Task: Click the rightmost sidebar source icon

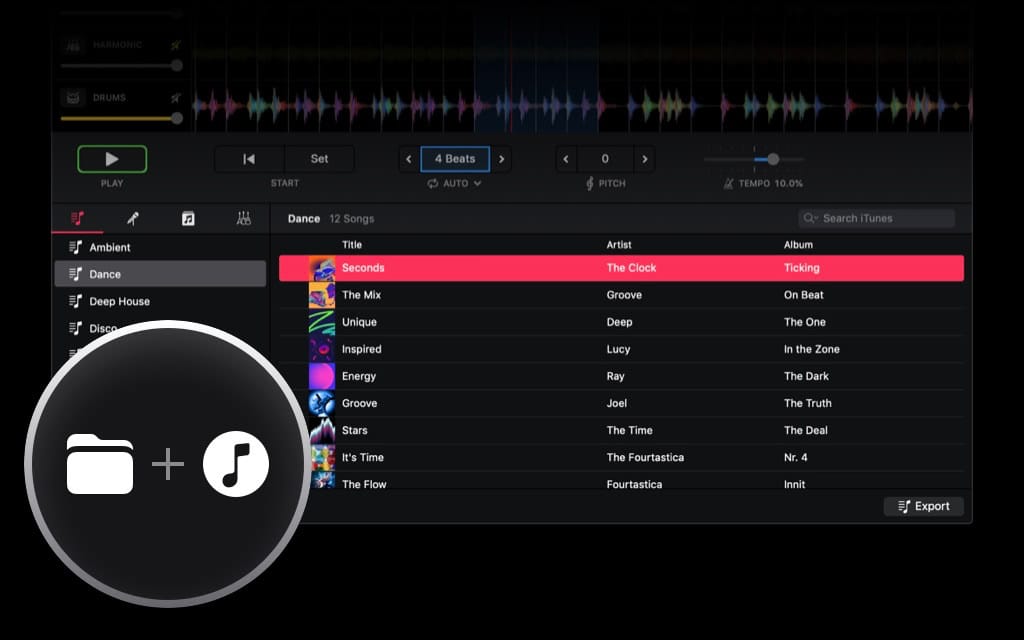Action: [243, 218]
